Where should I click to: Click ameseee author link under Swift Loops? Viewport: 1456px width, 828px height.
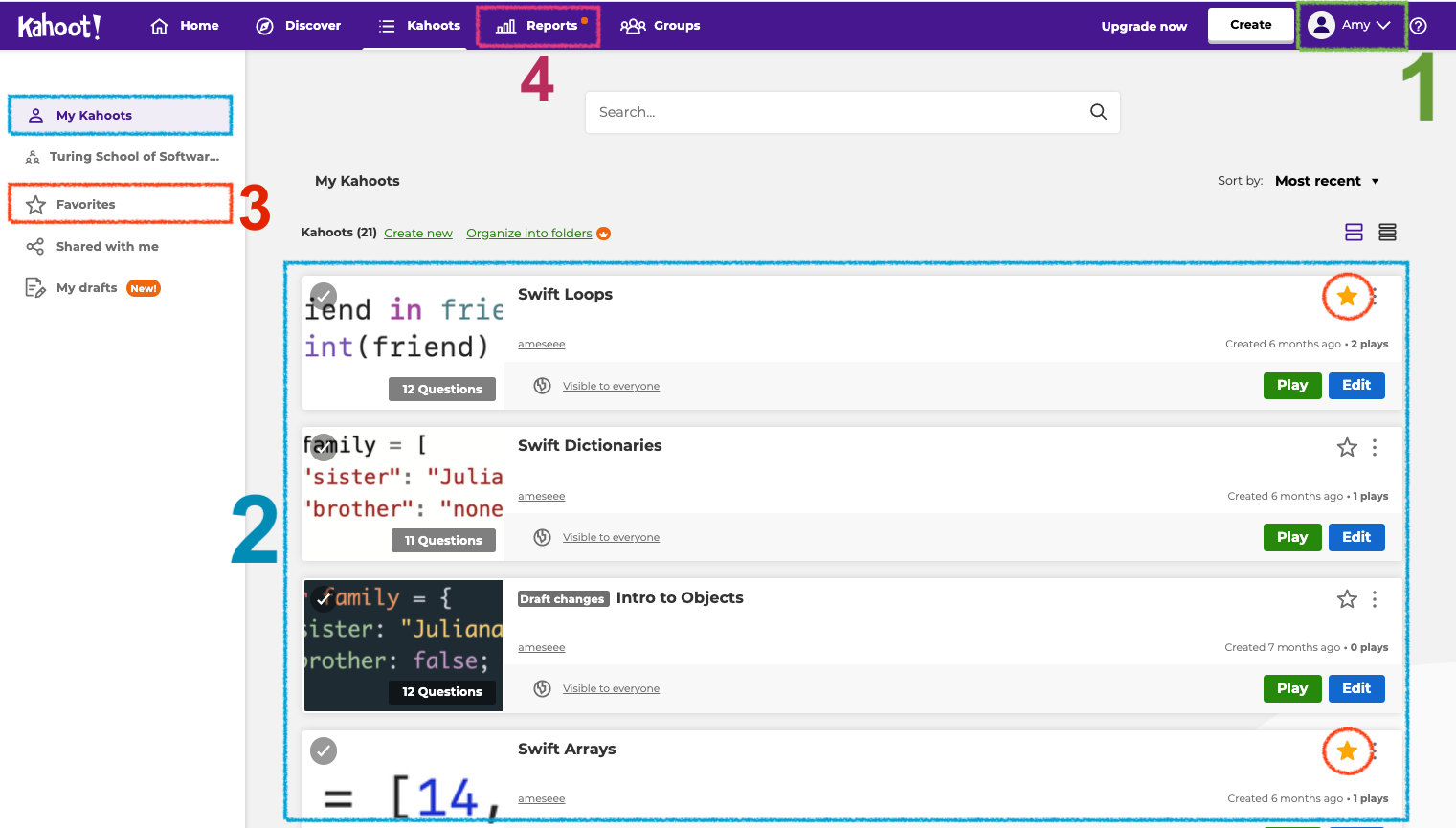[x=542, y=345]
